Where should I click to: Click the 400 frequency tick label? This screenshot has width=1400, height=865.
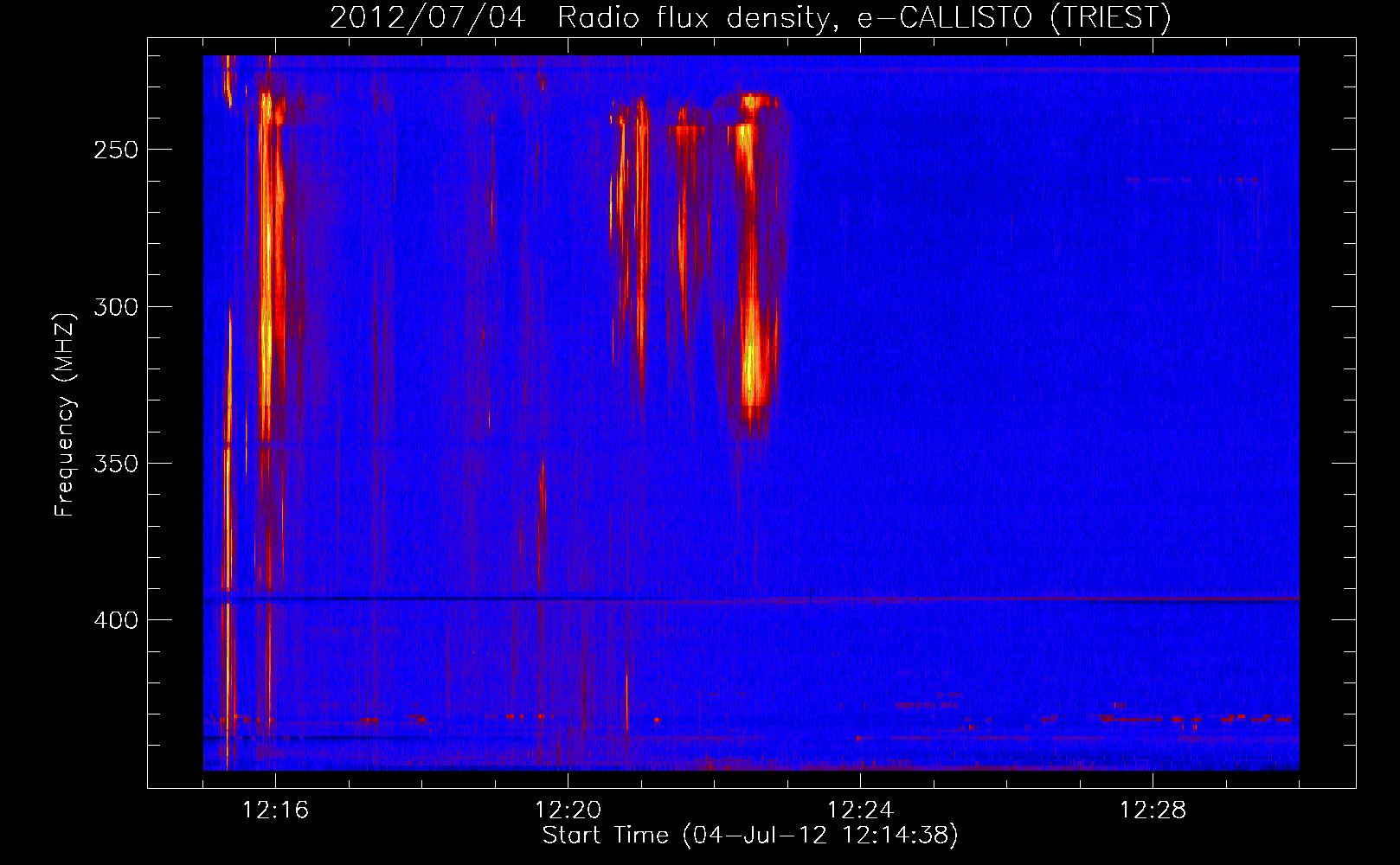click(x=116, y=620)
